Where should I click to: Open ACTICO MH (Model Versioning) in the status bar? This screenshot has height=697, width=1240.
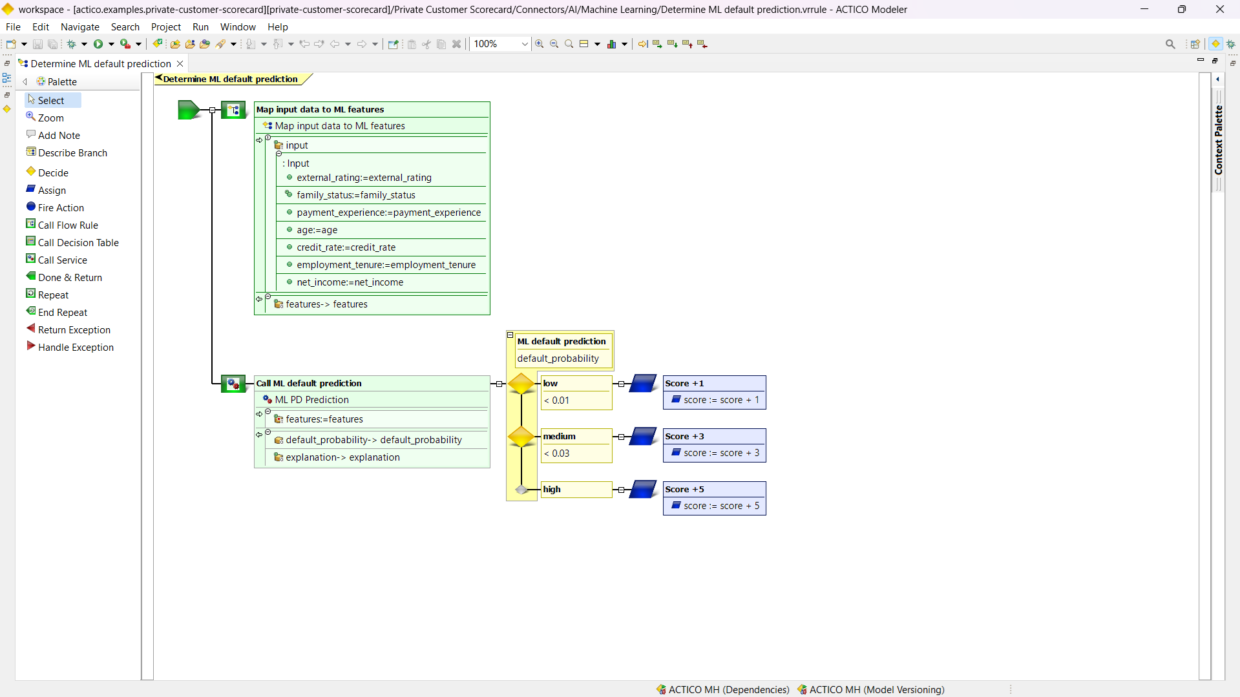pos(870,689)
